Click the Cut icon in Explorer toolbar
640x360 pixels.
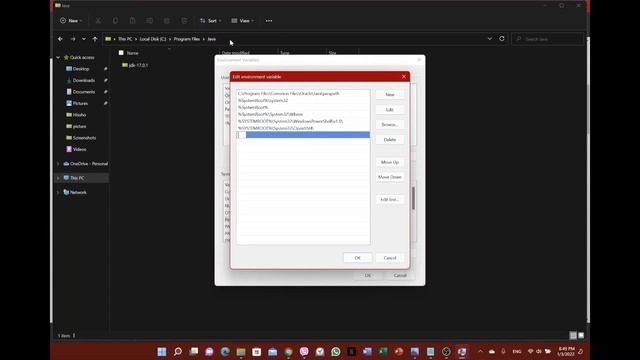pyautogui.click(x=98, y=21)
